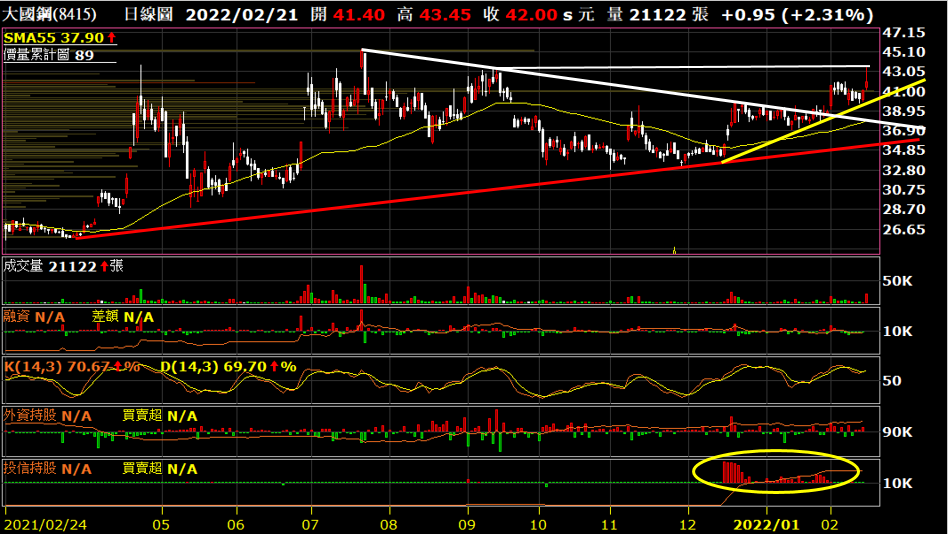This screenshot has width=948, height=534.
Task: Click the small yellow marker at chart bottom
Action: pyautogui.click(x=675, y=250)
